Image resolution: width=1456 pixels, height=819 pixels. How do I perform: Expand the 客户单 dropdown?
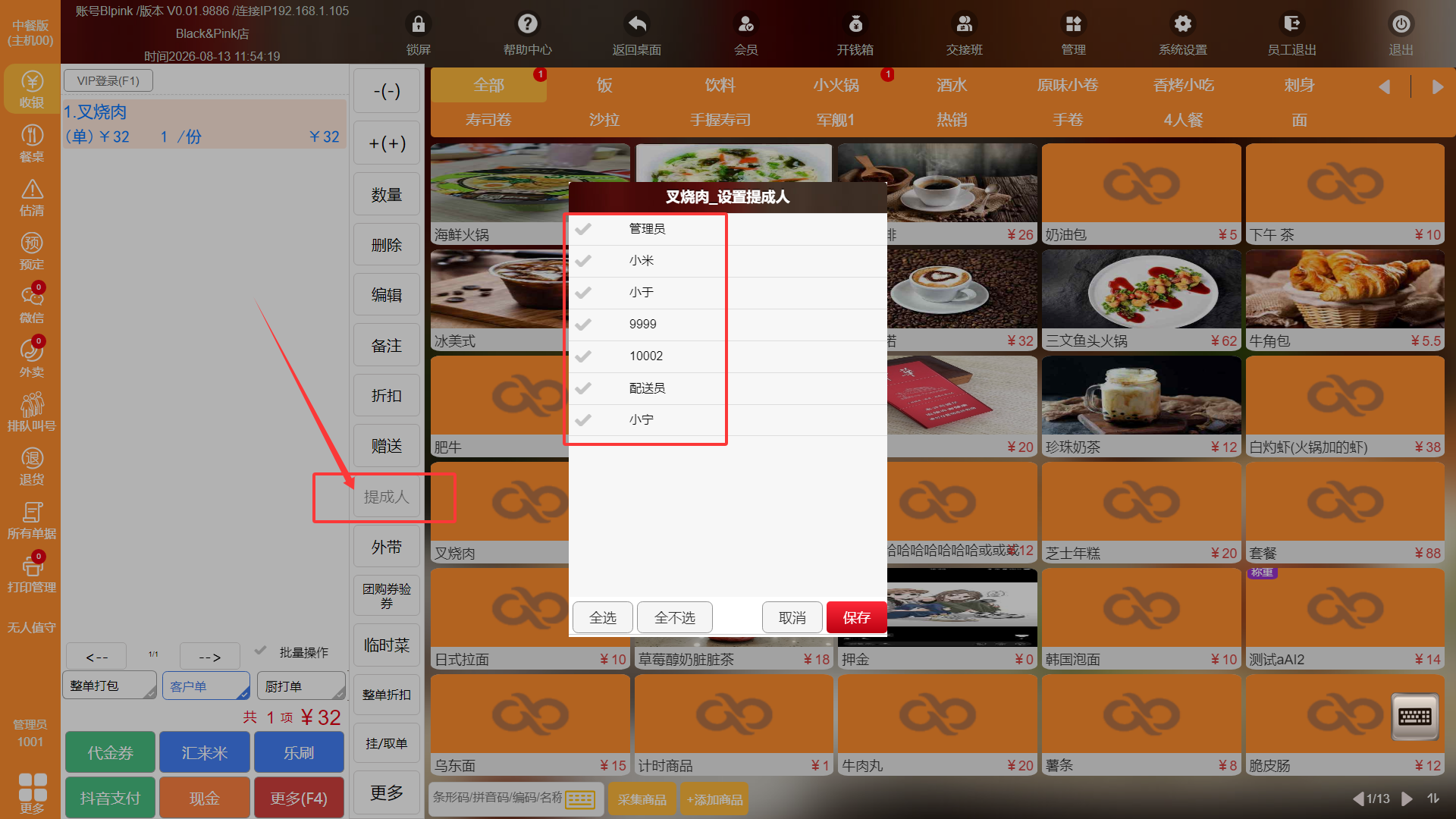(206, 686)
